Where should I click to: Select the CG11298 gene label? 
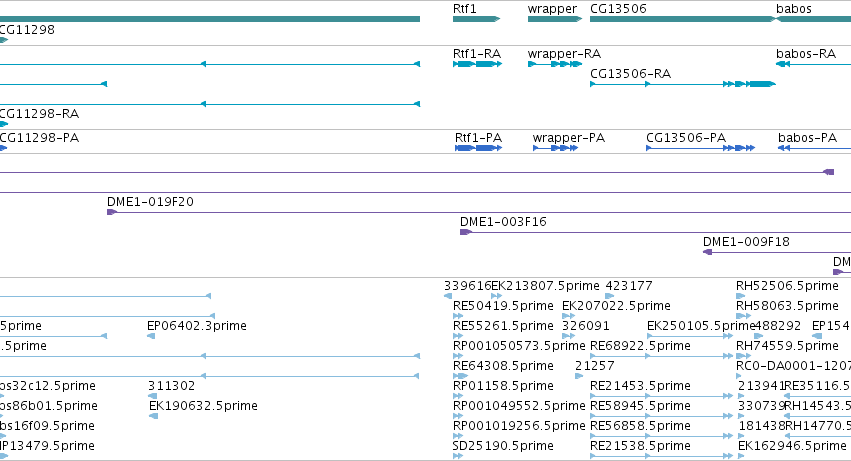point(27,30)
